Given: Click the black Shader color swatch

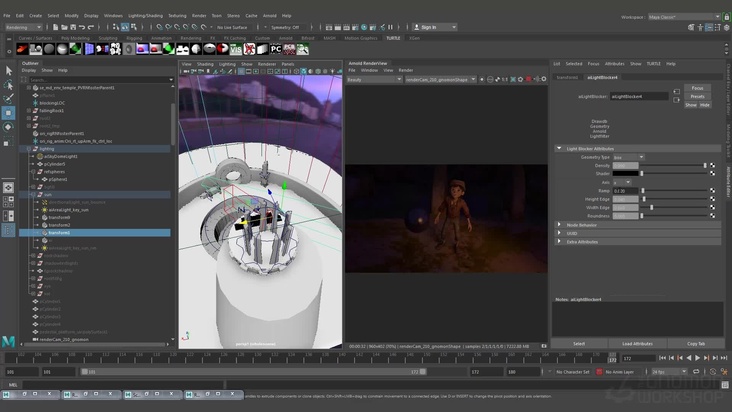Looking at the screenshot, I should tap(625, 174).
